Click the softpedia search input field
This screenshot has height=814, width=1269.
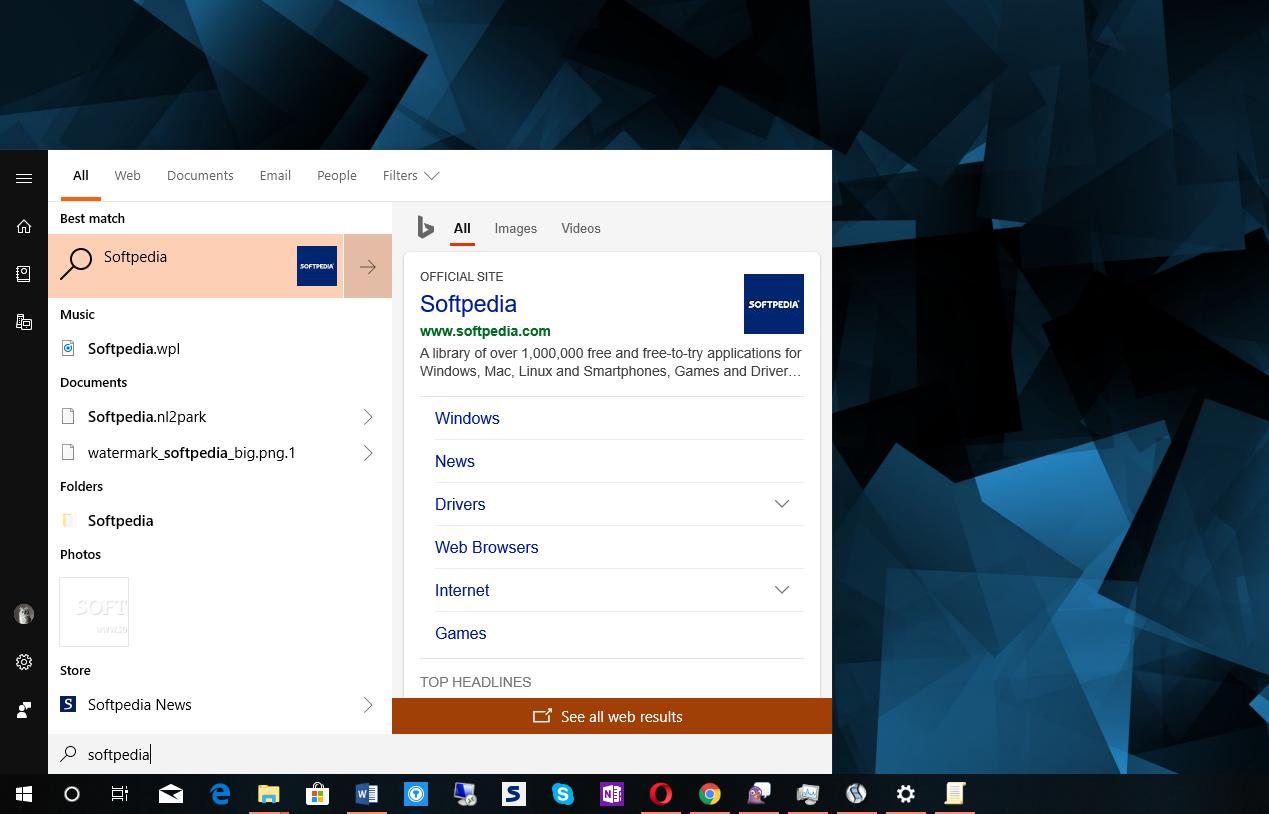point(440,754)
